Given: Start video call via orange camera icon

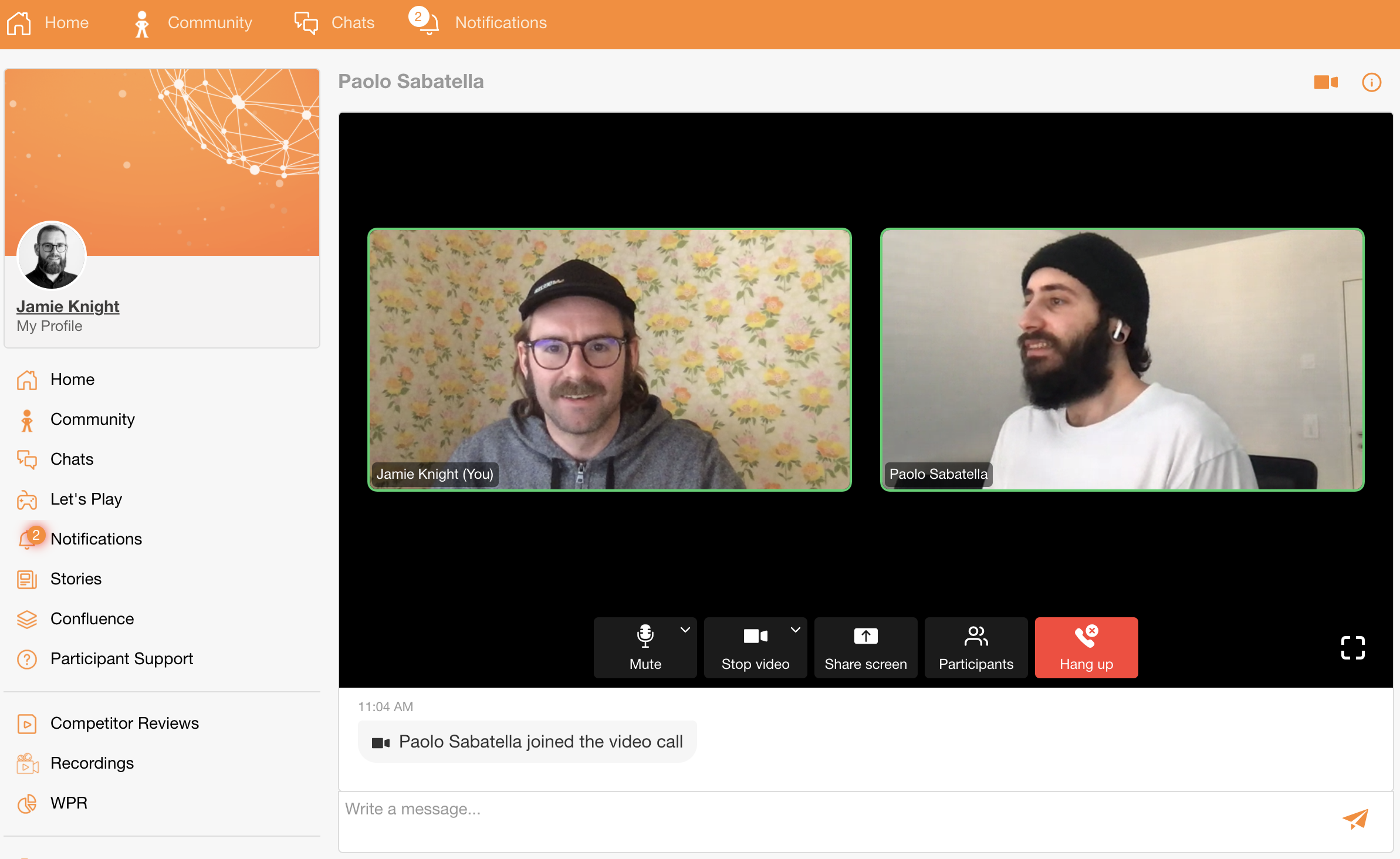Looking at the screenshot, I should 1325,82.
